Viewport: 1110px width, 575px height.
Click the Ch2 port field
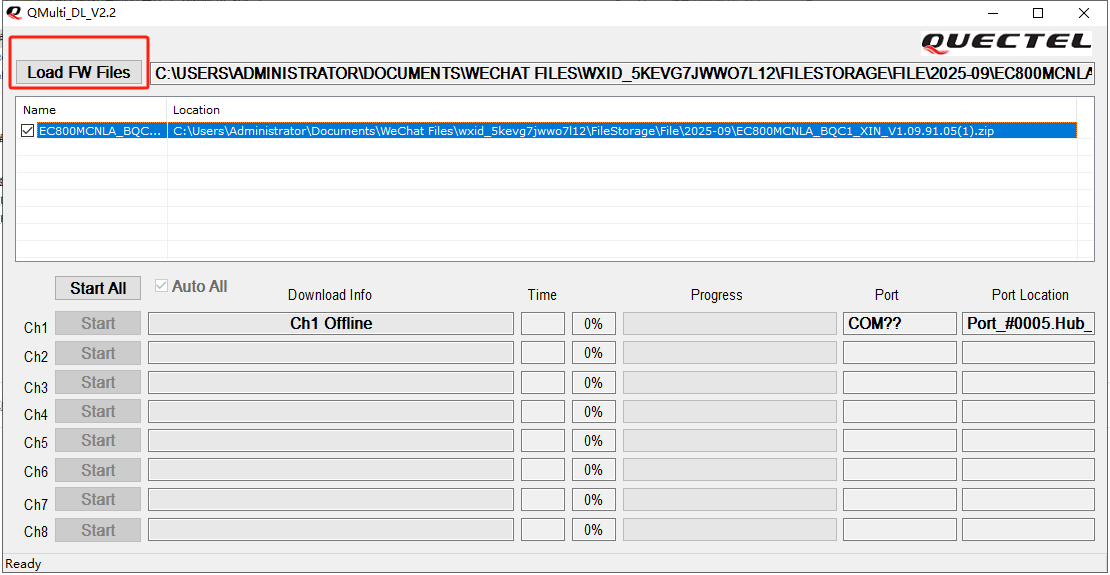tap(900, 353)
